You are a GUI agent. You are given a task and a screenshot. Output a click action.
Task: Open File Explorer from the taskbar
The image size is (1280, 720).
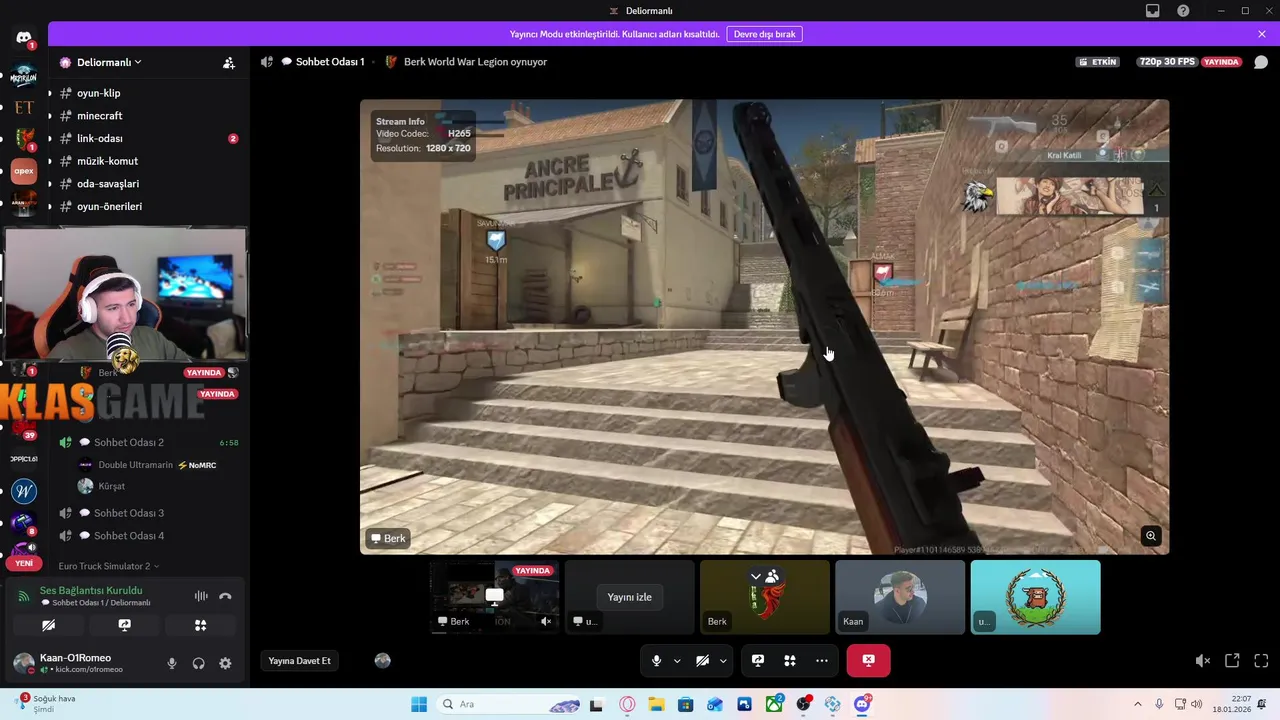pyautogui.click(x=656, y=704)
